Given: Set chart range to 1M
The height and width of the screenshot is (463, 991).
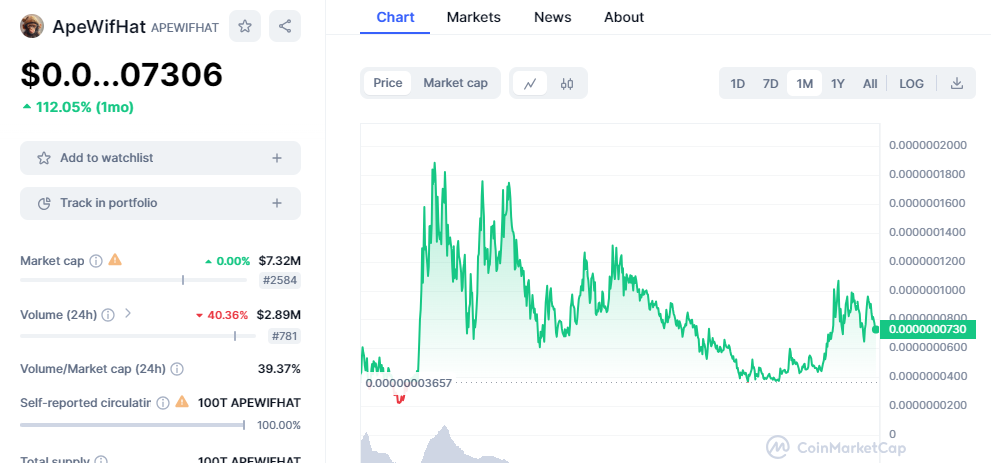Looking at the screenshot, I should coord(805,83).
